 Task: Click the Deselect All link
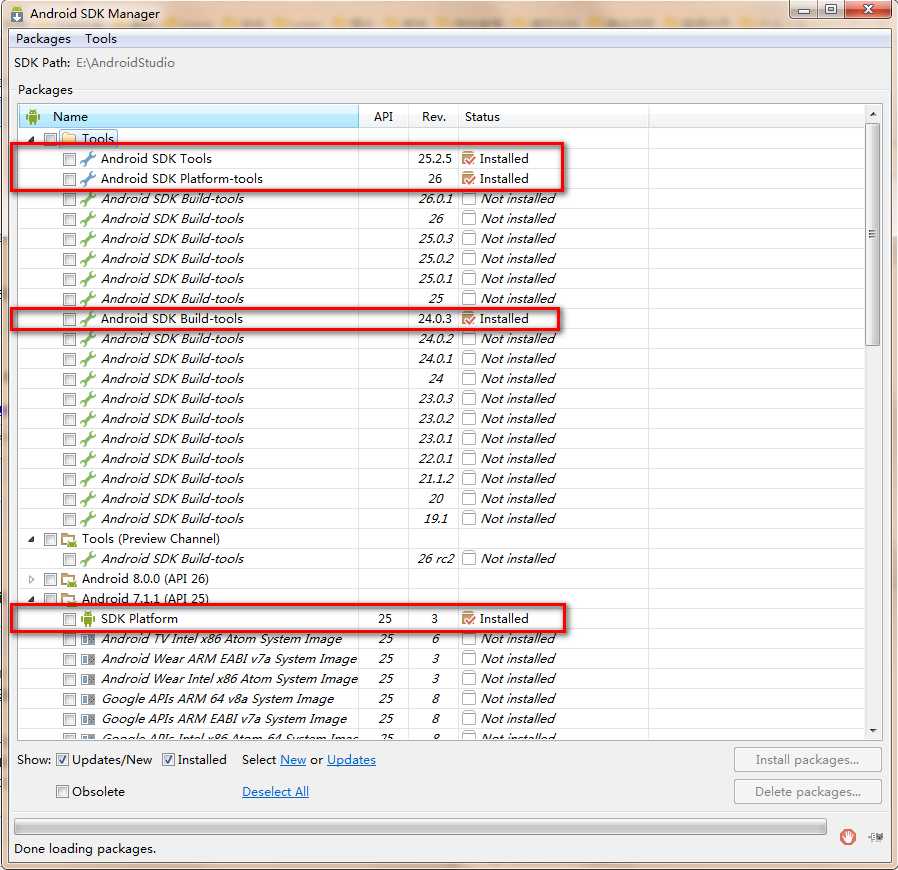tap(275, 792)
